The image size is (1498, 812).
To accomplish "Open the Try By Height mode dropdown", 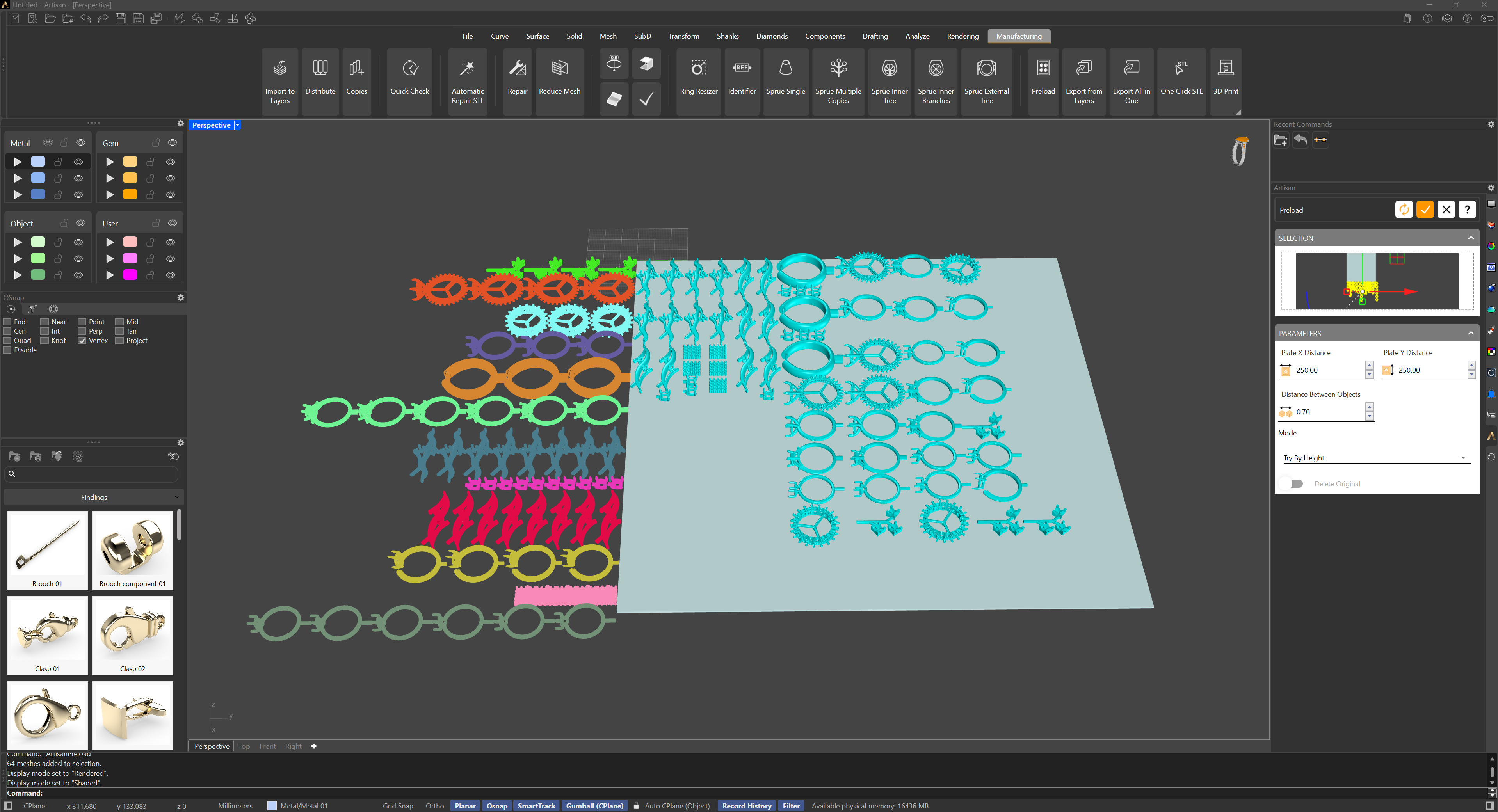I will [1376, 458].
